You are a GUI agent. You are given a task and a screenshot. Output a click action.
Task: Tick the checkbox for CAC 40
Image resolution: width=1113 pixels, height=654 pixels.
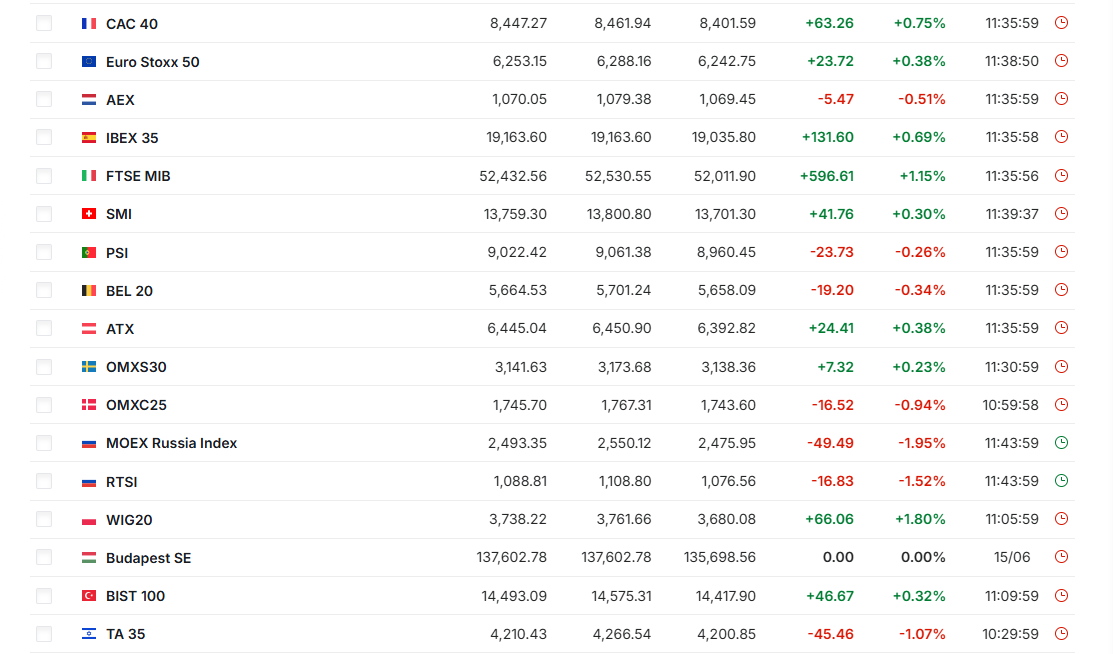[x=44, y=23]
